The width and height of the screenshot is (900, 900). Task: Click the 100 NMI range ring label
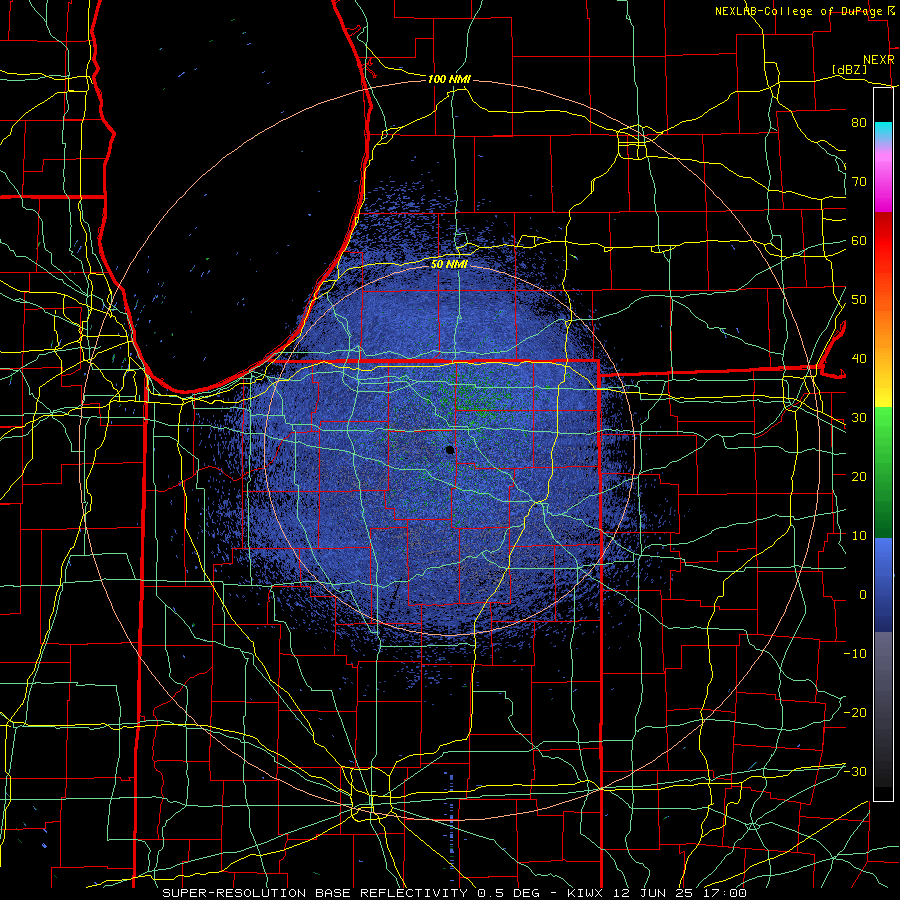click(x=449, y=79)
